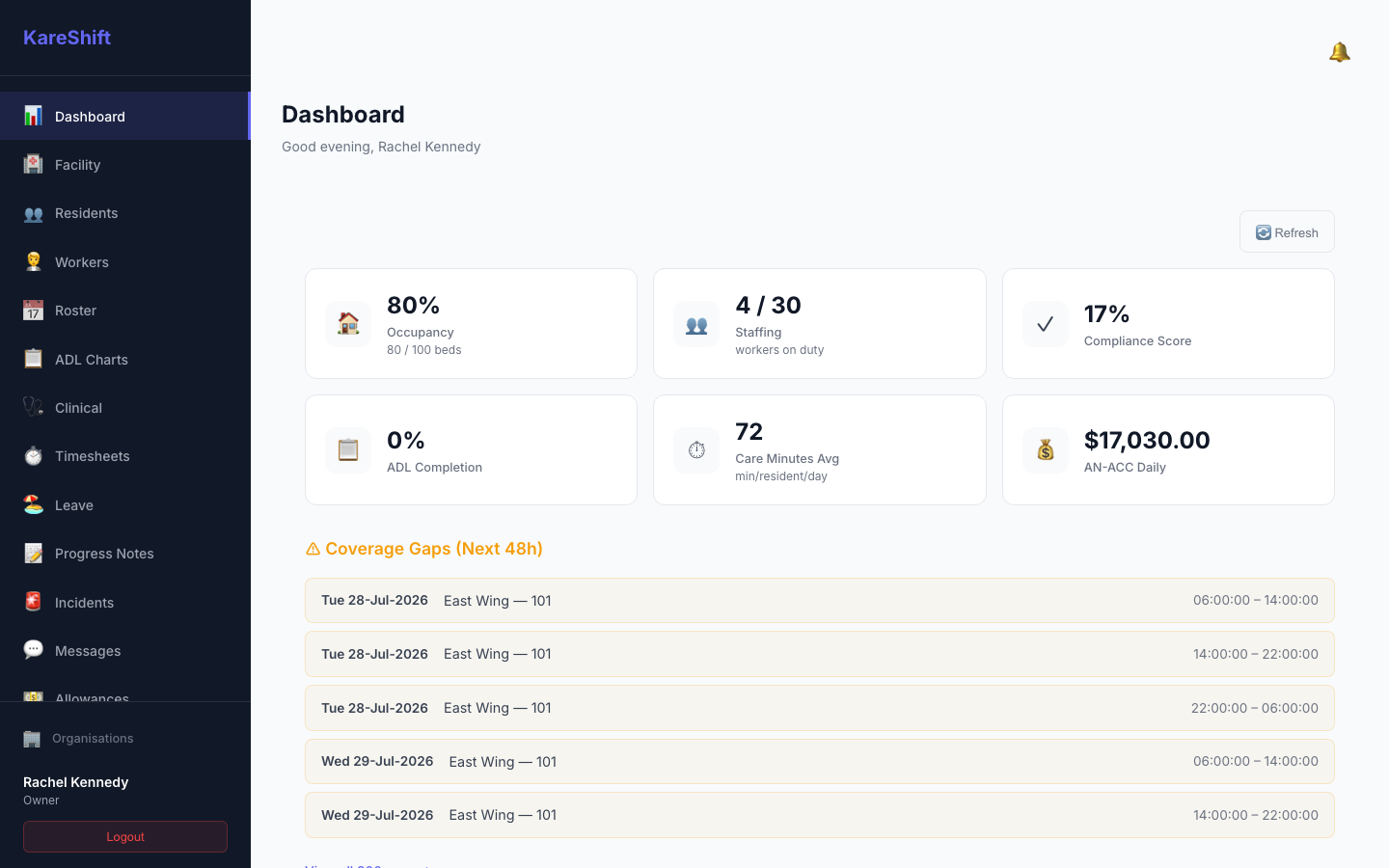
Task: Navigate to Workers
Action: point(125,261)
